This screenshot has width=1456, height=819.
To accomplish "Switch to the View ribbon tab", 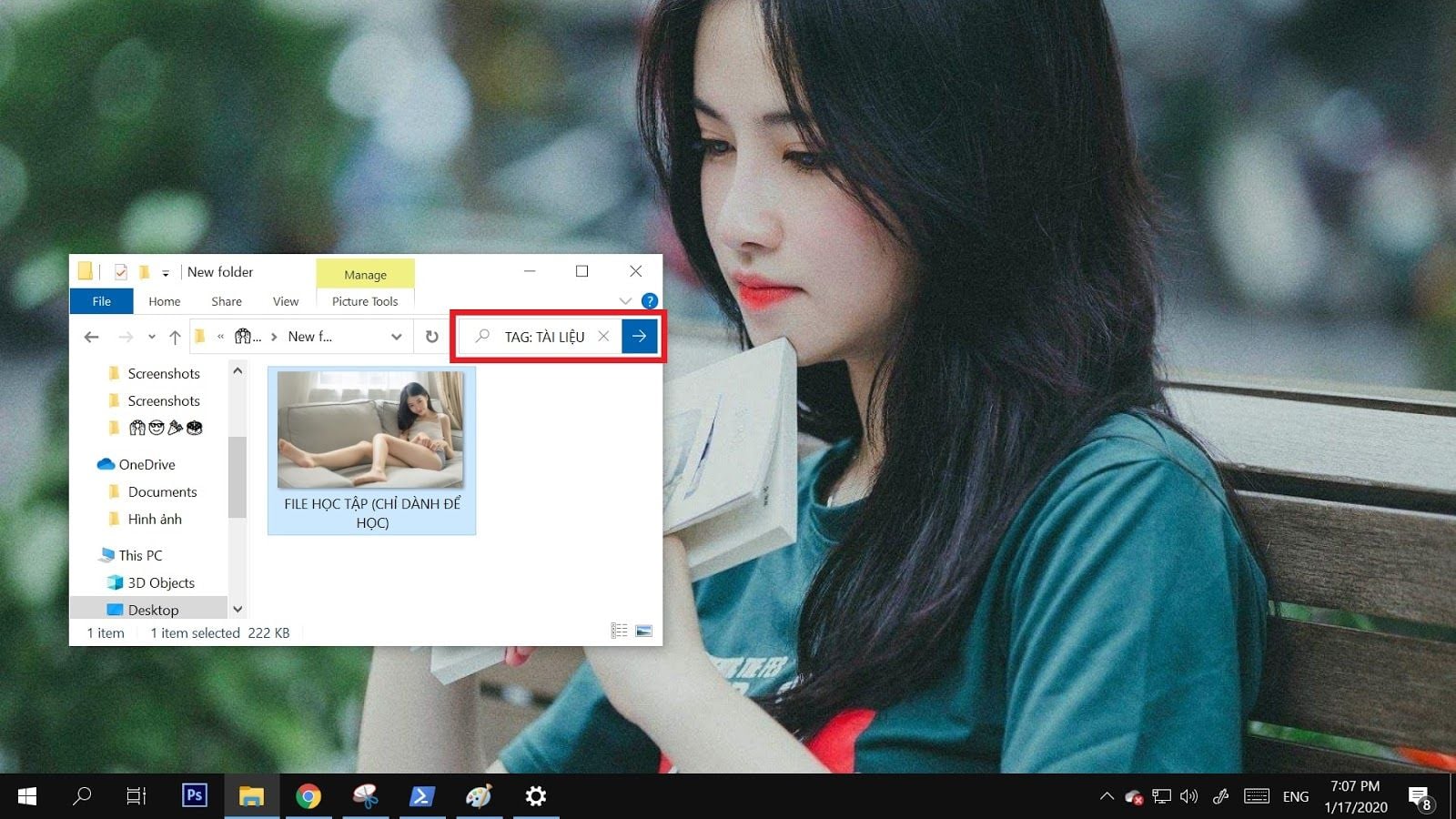I will point(285,301).
